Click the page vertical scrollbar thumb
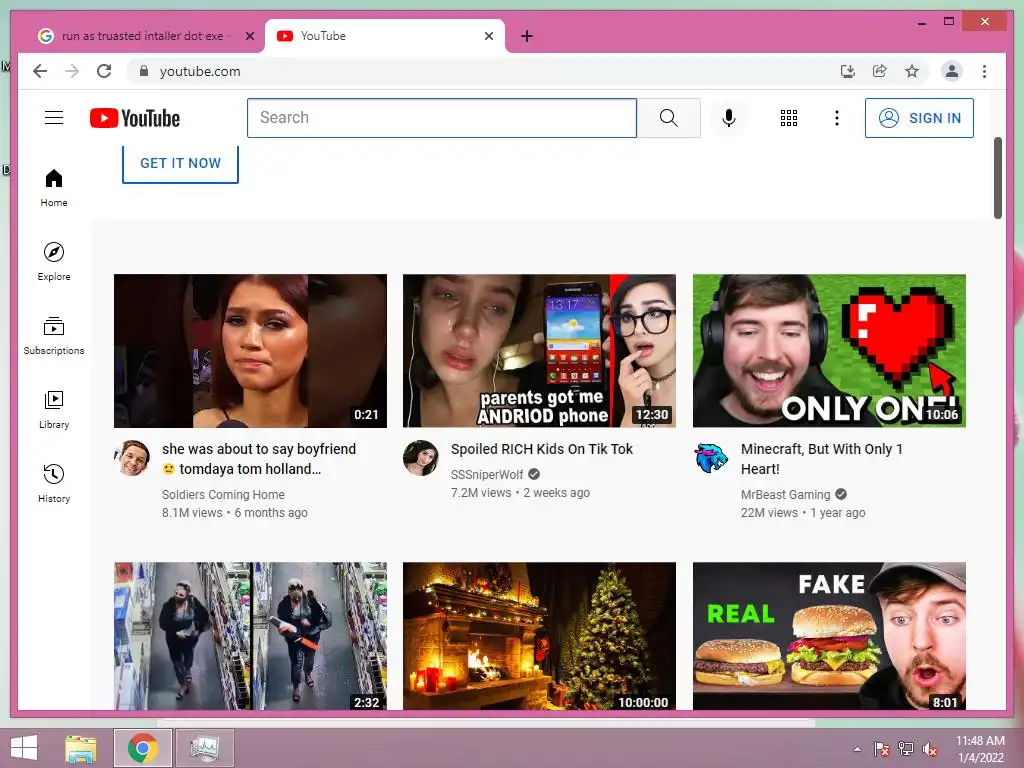 pyautogui.click(x=997, y=178)
